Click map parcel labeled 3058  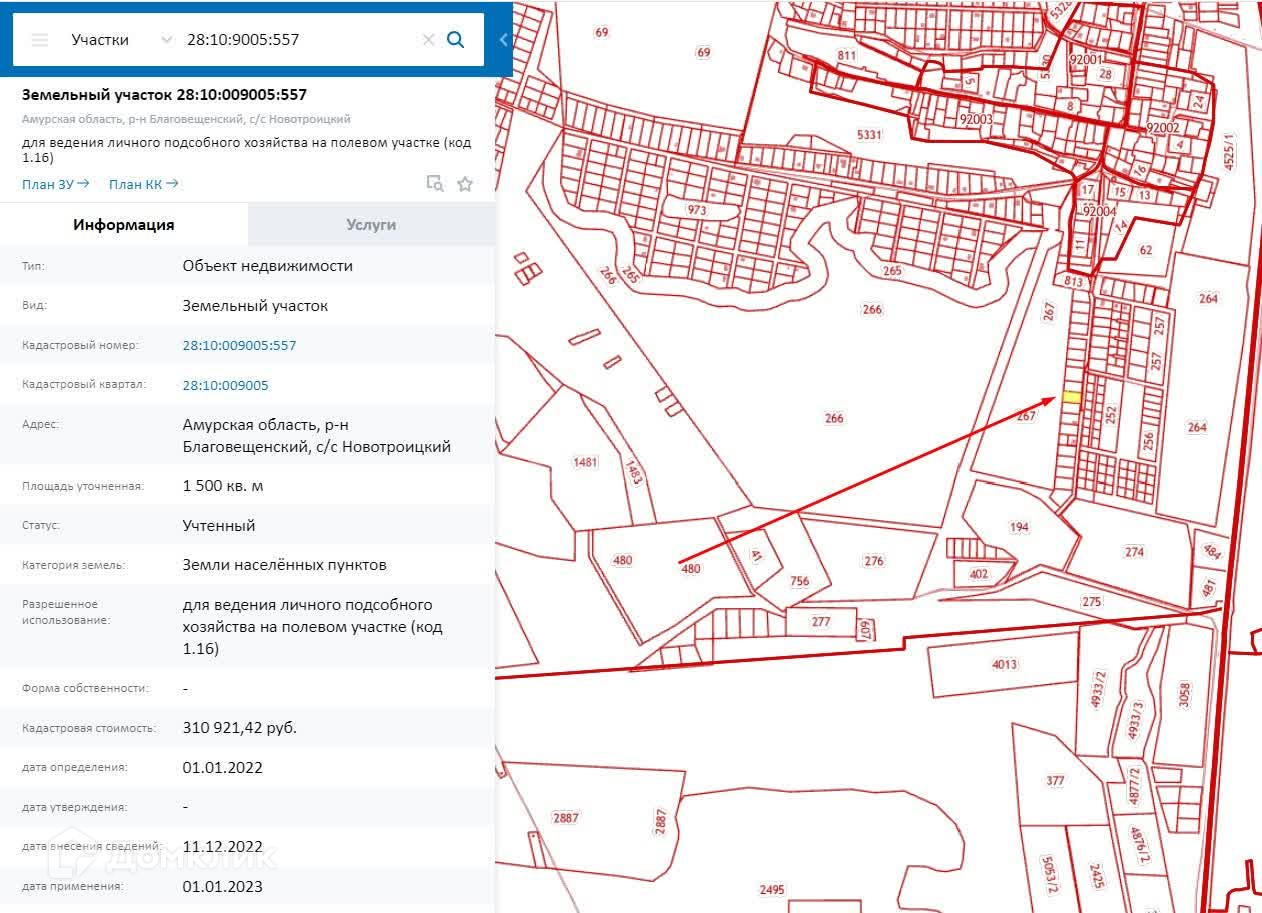[x=1185, y=693]
